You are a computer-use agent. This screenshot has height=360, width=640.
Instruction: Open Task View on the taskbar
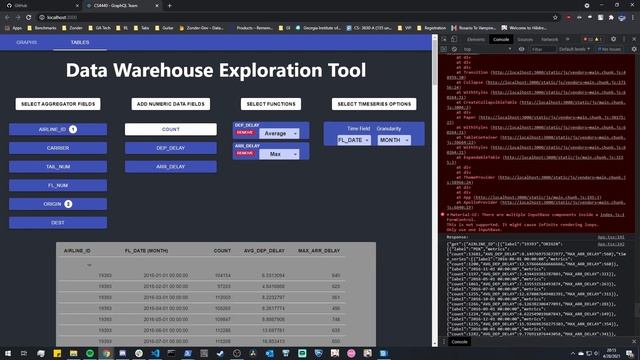24,353
